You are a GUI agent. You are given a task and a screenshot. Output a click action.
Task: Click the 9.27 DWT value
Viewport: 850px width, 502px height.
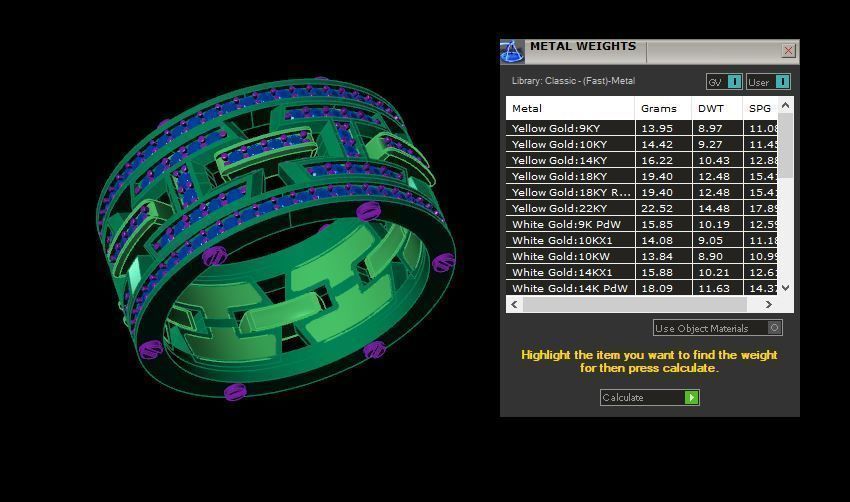click(710, 144)
